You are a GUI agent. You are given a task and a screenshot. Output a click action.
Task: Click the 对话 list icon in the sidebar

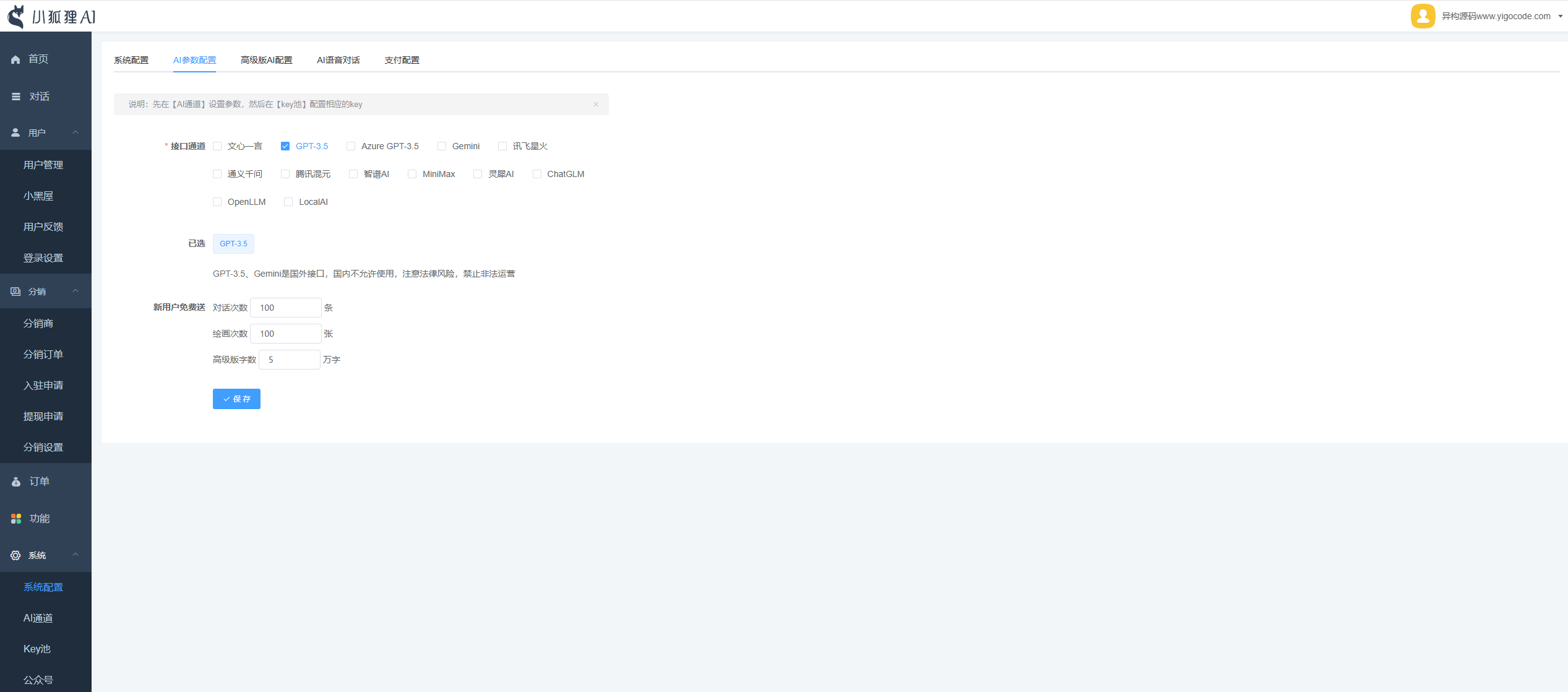tap(16, 97)
